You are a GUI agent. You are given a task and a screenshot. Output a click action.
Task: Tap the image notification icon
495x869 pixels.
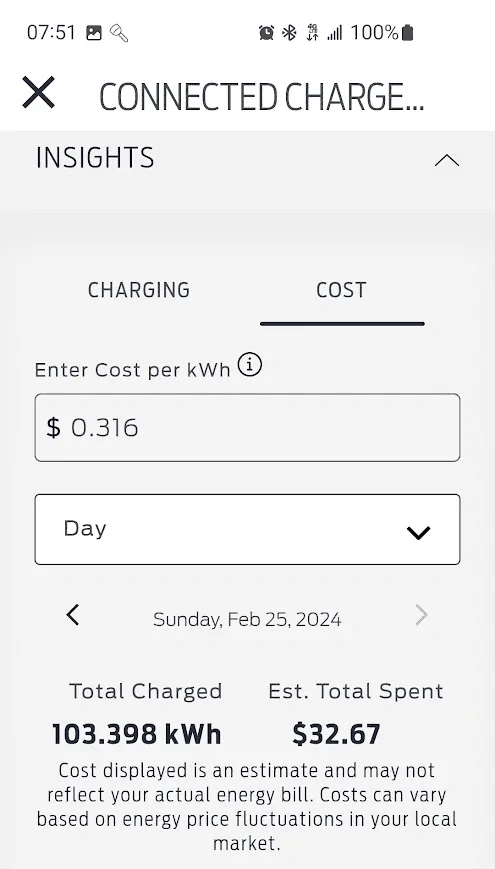tap(94, 33)
